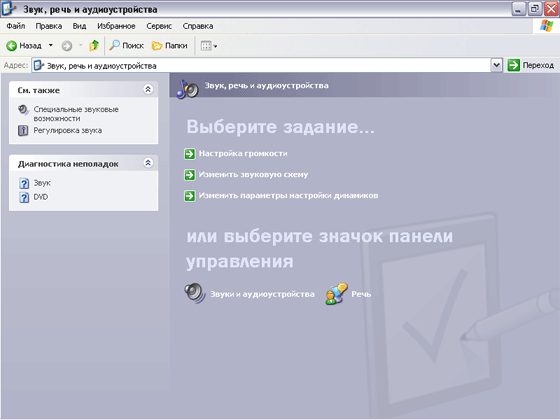Click the title bar window icon

(9, 9)
